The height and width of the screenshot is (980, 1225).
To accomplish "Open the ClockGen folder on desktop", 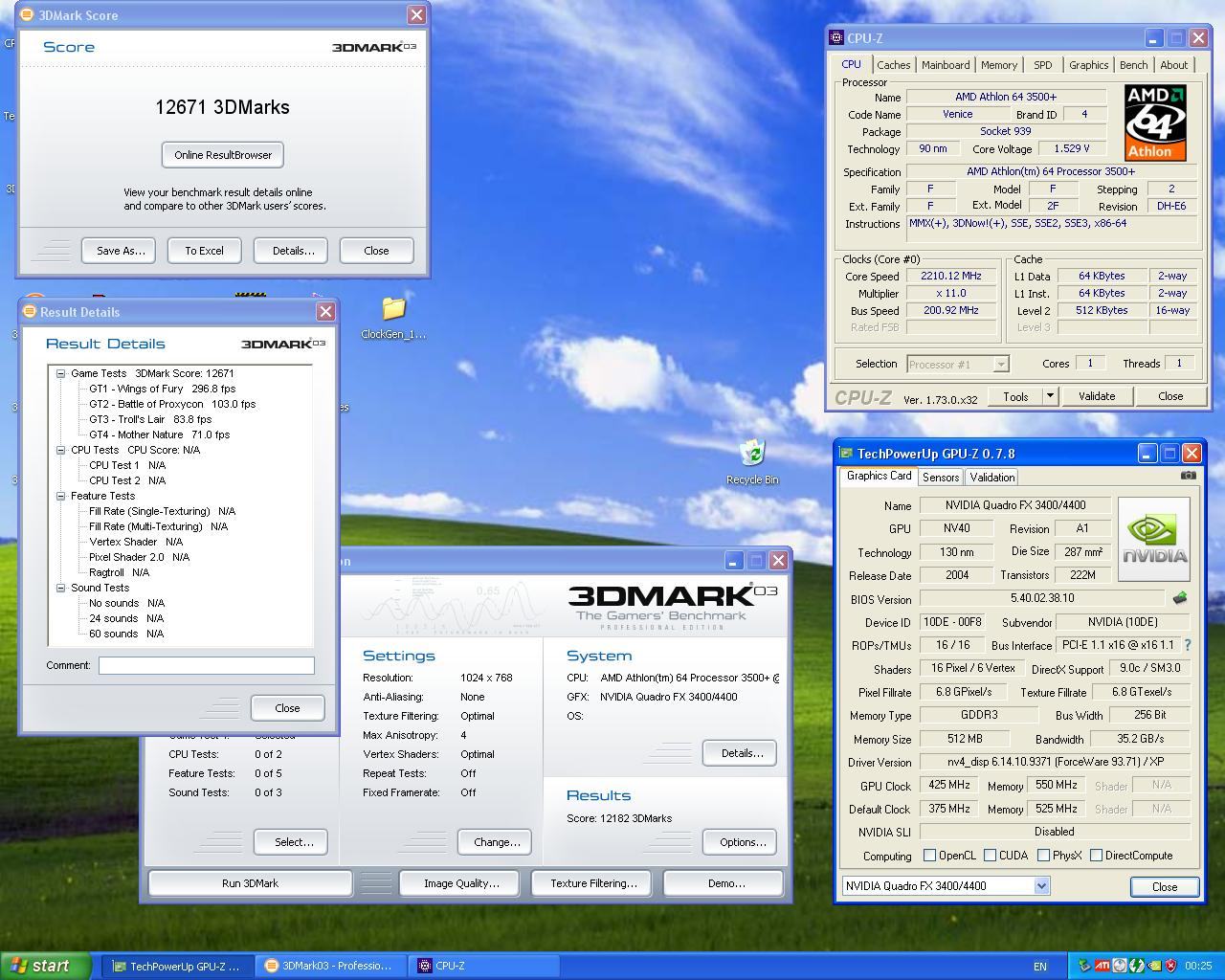I will (393, 319).
